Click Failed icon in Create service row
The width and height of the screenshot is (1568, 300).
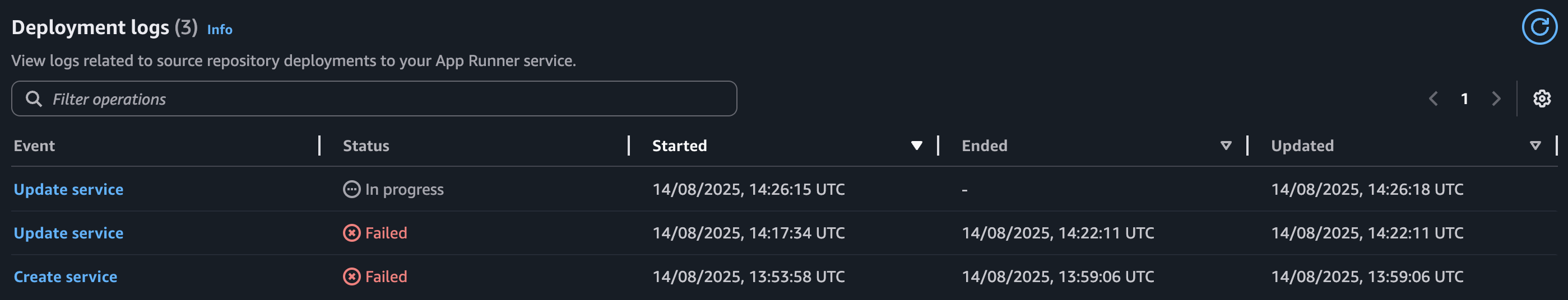[x=351, y=277]
